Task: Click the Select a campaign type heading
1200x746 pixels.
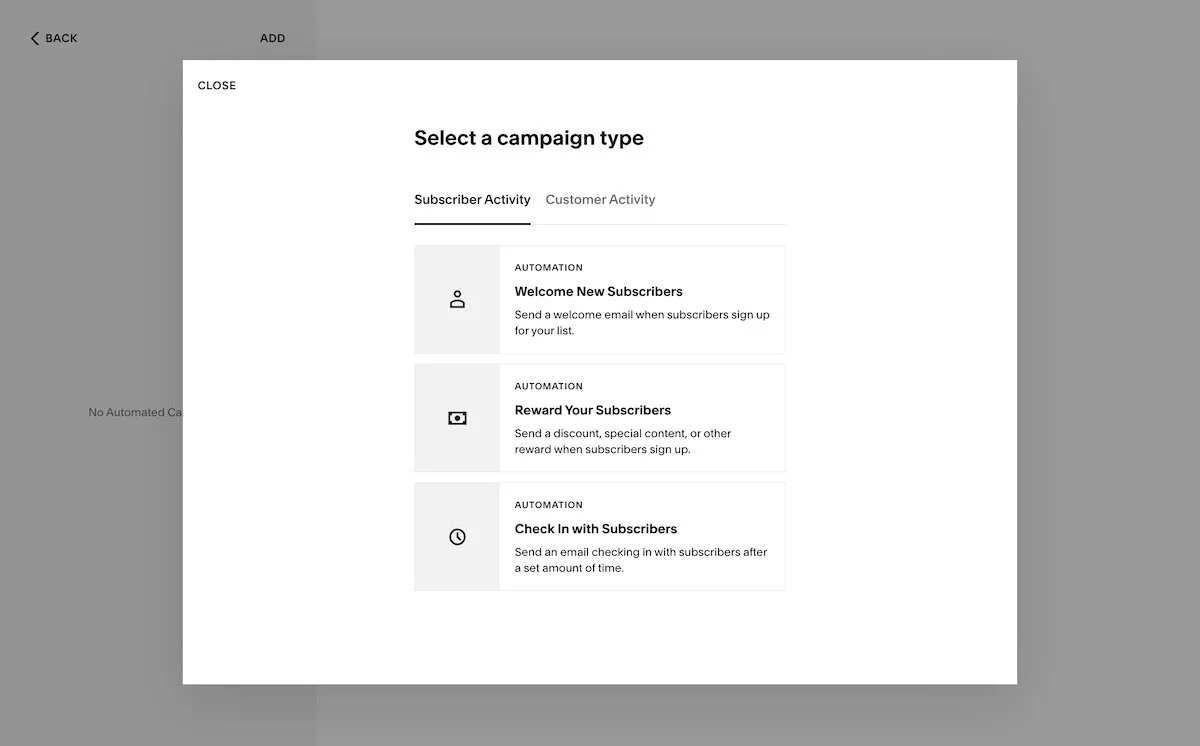Action: (528, 137)
